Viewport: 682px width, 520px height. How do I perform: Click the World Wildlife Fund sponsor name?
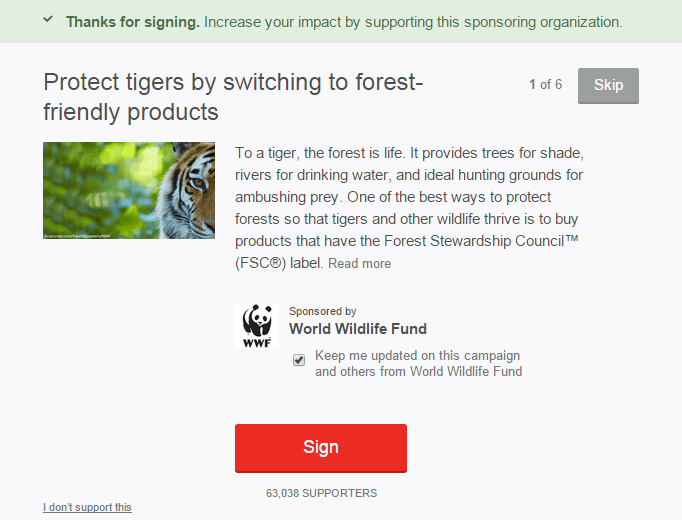[x=358, y=329]
